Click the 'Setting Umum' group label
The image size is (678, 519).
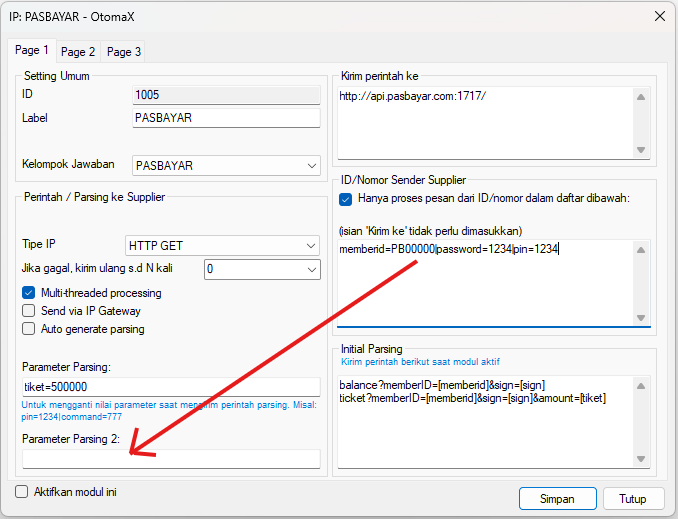[57, 76]
